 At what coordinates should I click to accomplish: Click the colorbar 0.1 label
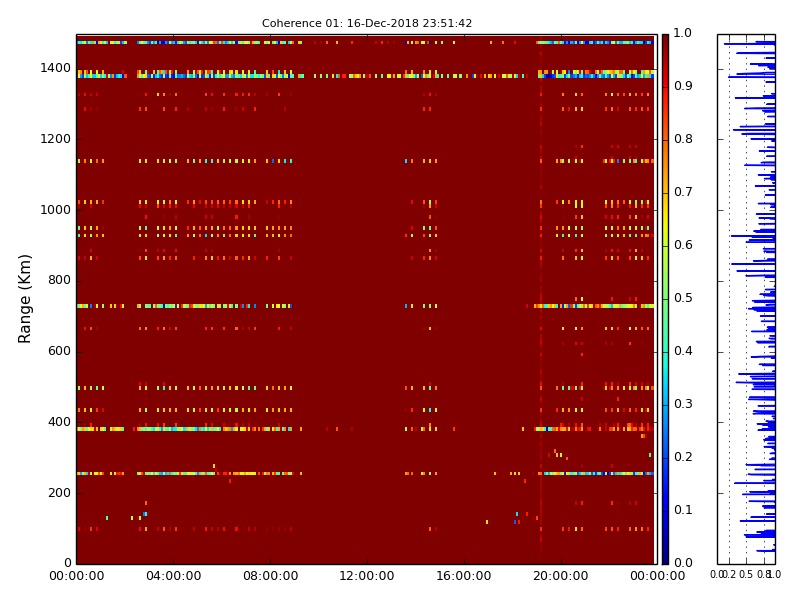click(683, 510)
